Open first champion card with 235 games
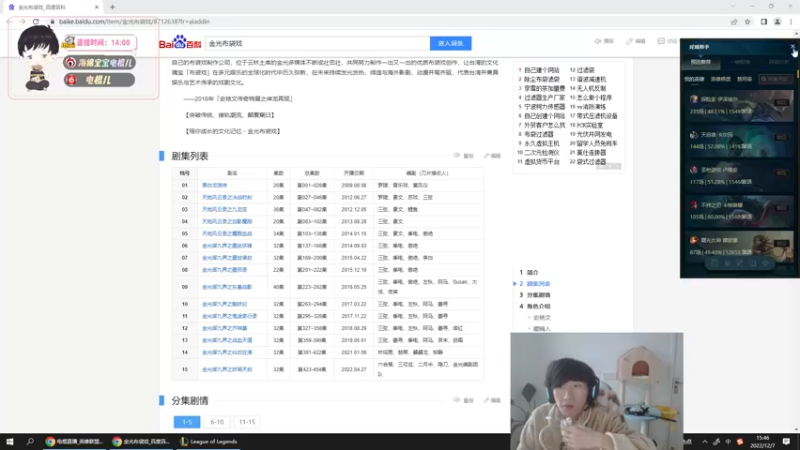 pos(739,106)
